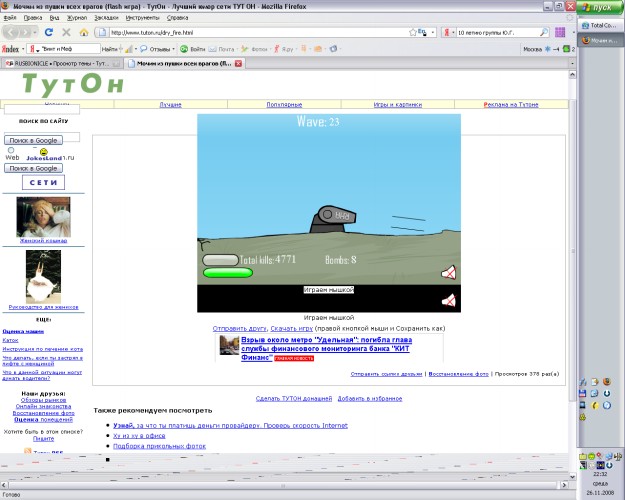
Task: Toggle the speaker icon on the black strip
Action: 449,300
